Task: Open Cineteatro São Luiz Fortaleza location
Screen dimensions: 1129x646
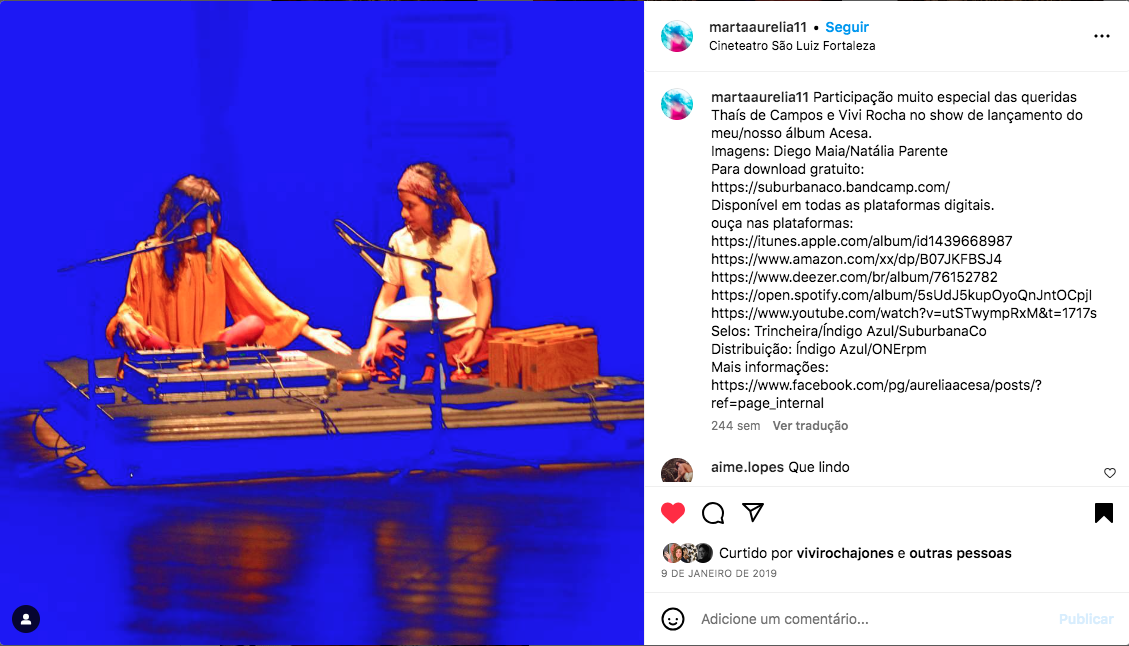Action: [x=792, y=46]
